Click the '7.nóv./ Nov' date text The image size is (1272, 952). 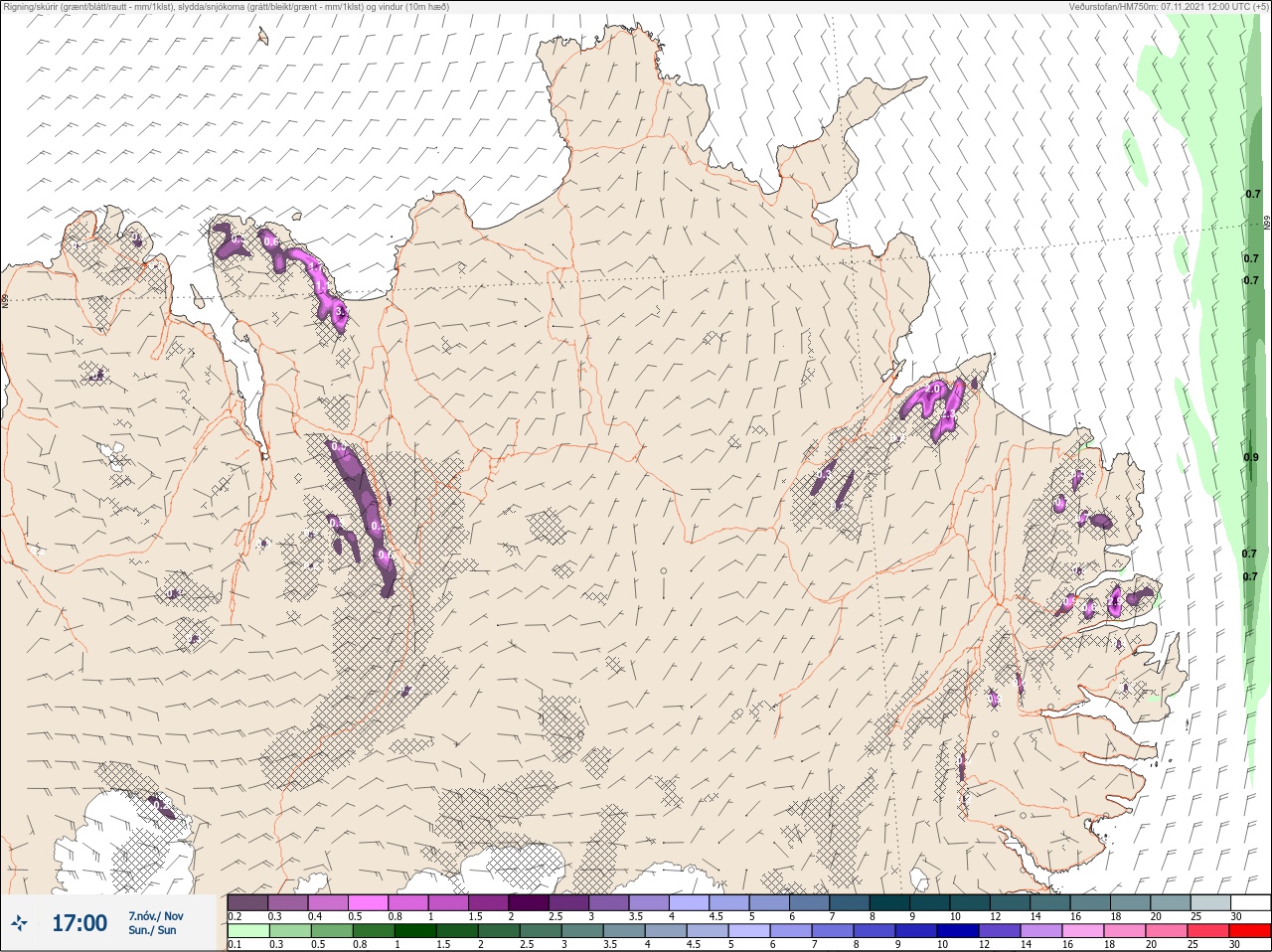[155, 915]
